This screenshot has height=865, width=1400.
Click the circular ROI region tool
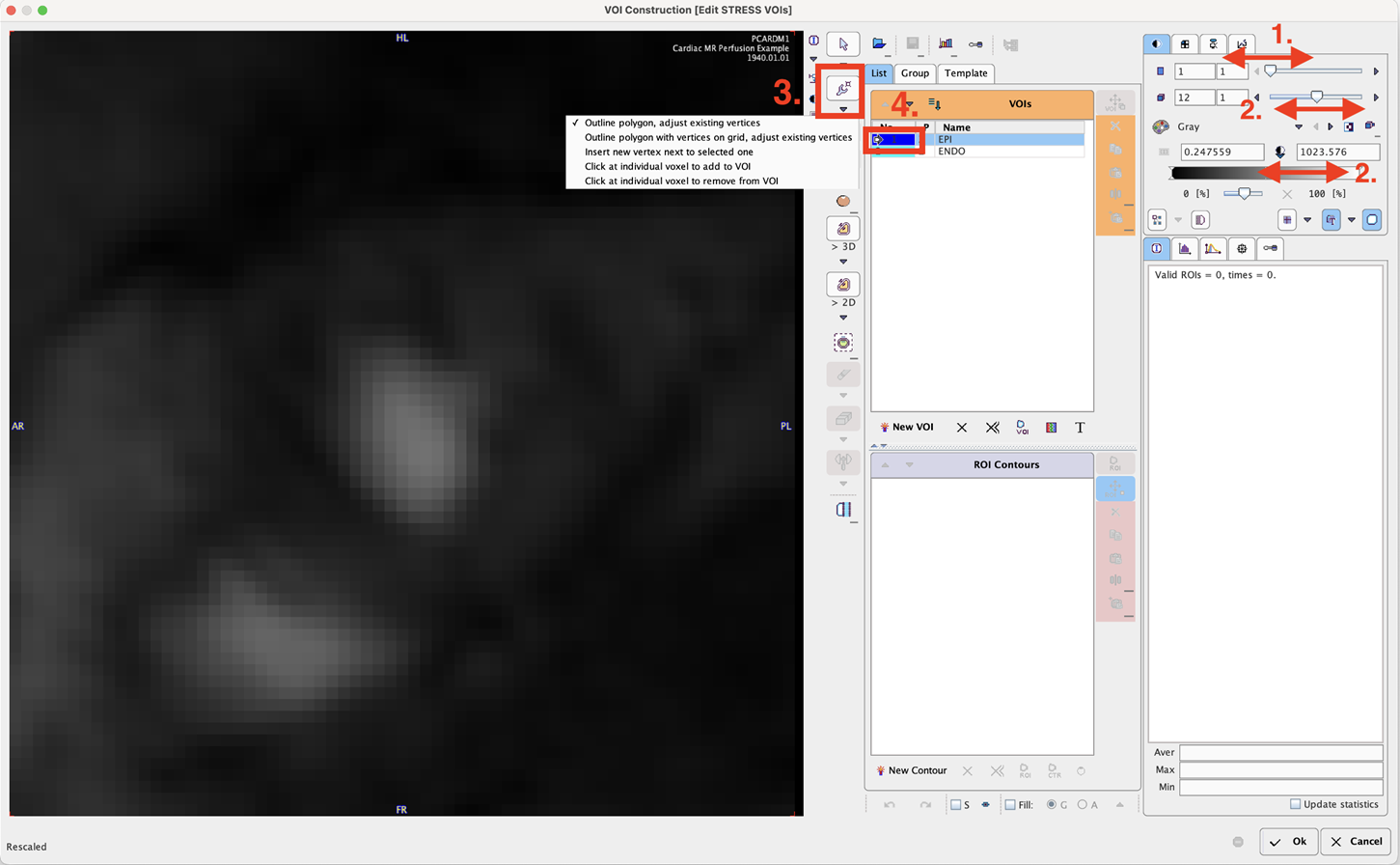point(843,343)
